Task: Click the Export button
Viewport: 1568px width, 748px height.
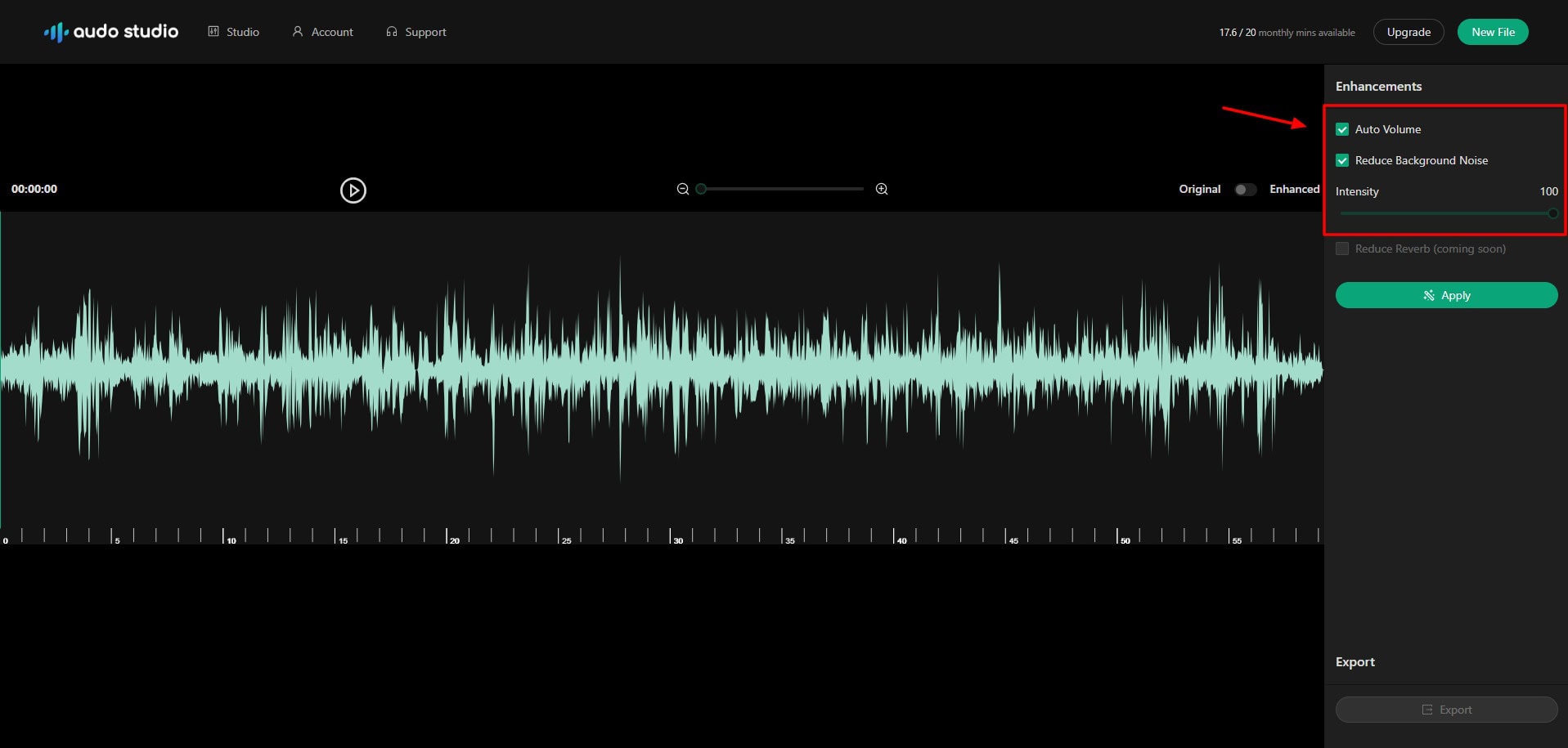Action: click(x=1446, y=710)
